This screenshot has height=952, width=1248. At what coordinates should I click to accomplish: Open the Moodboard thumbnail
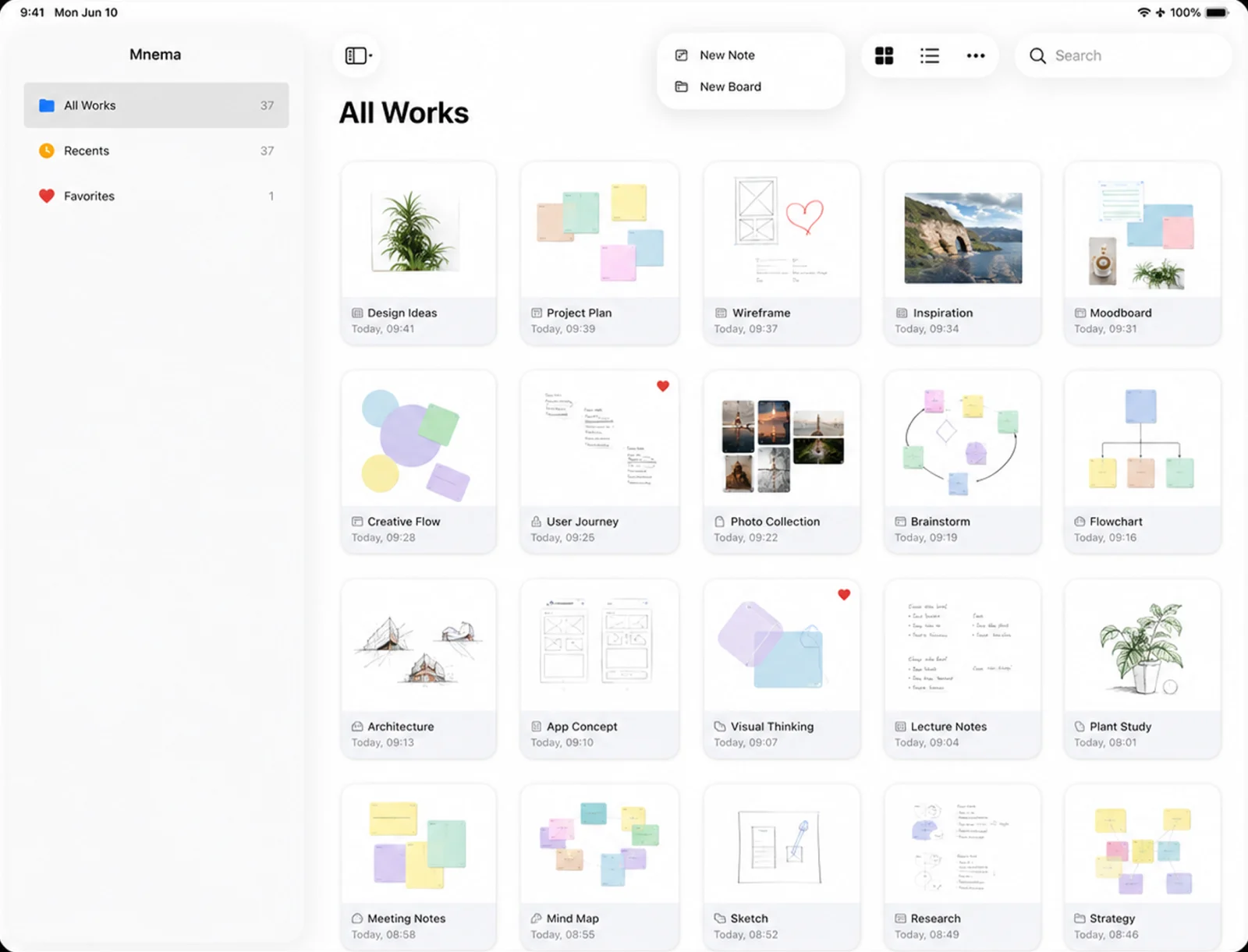coord(1142,230)
